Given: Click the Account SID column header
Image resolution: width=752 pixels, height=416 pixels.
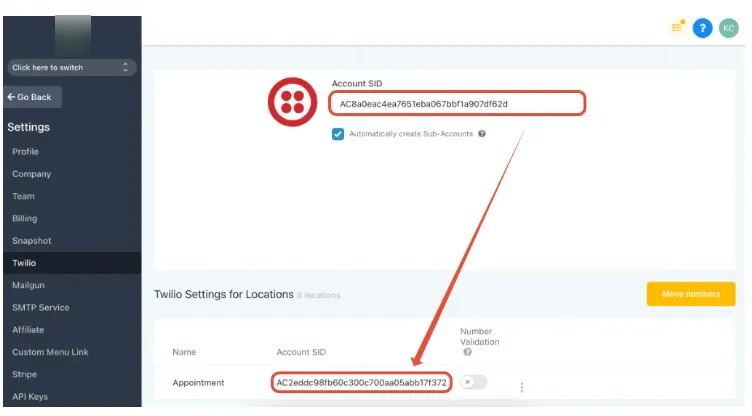Looking at the screenshot, I should coord(301,352).
